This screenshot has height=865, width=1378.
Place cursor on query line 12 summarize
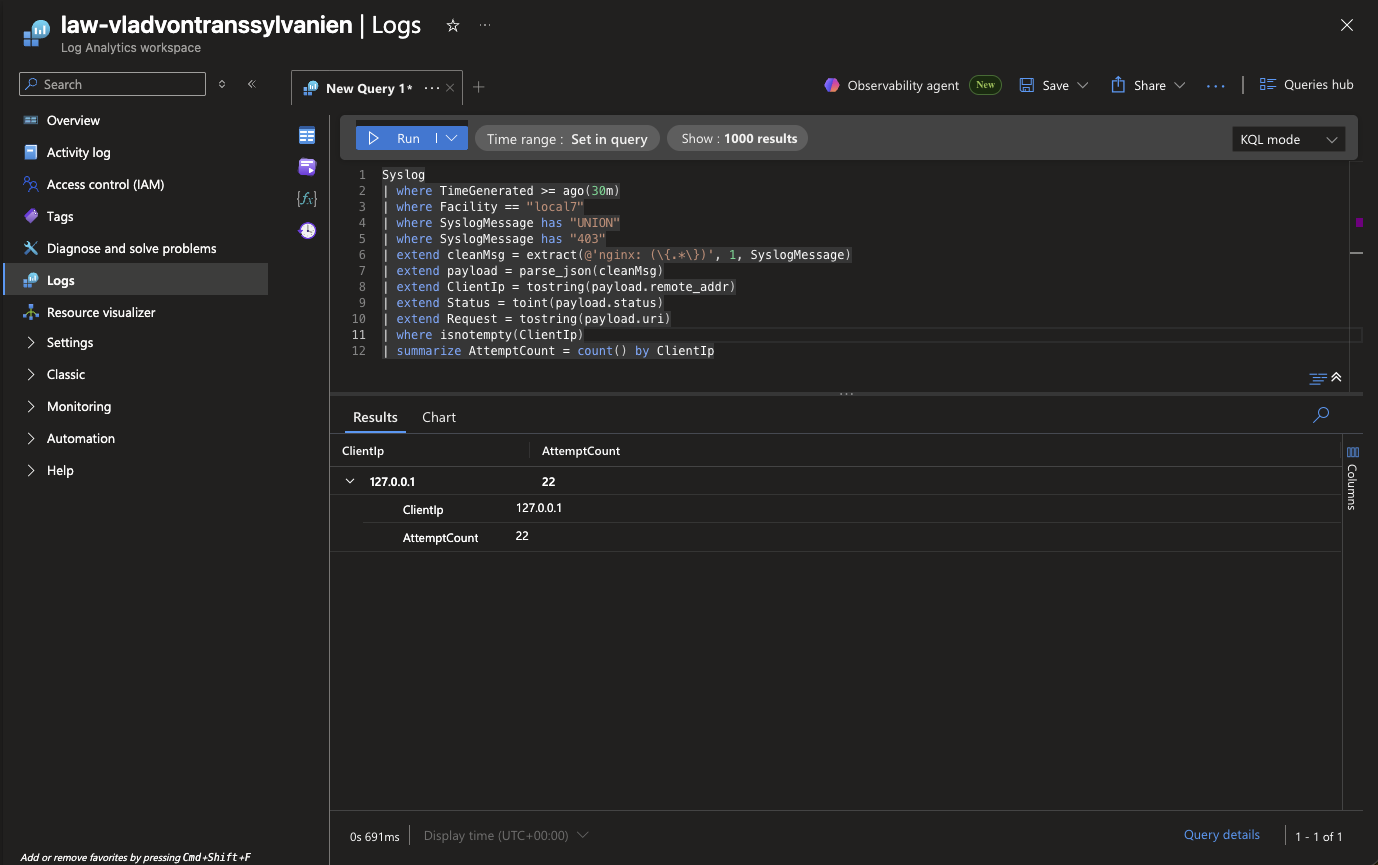[428, 351]
